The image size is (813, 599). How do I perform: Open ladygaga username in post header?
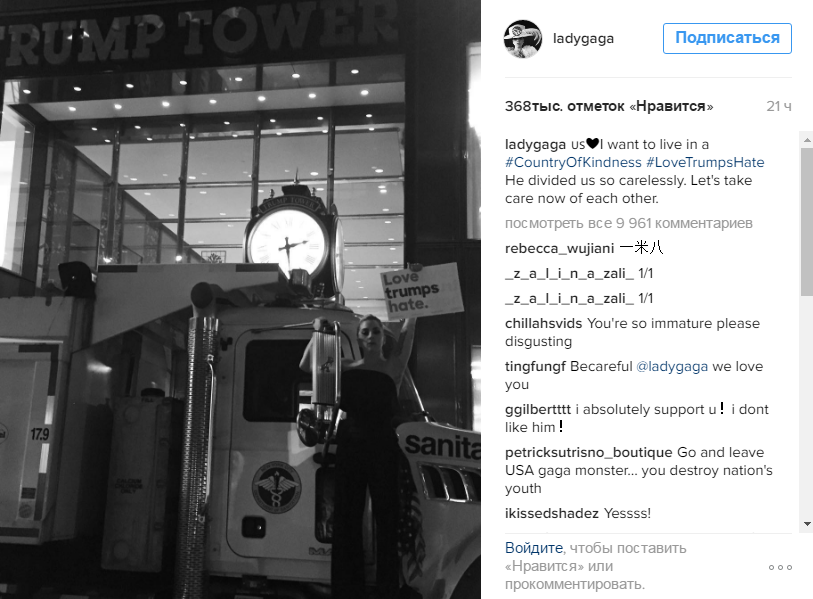tap(583, 39)
